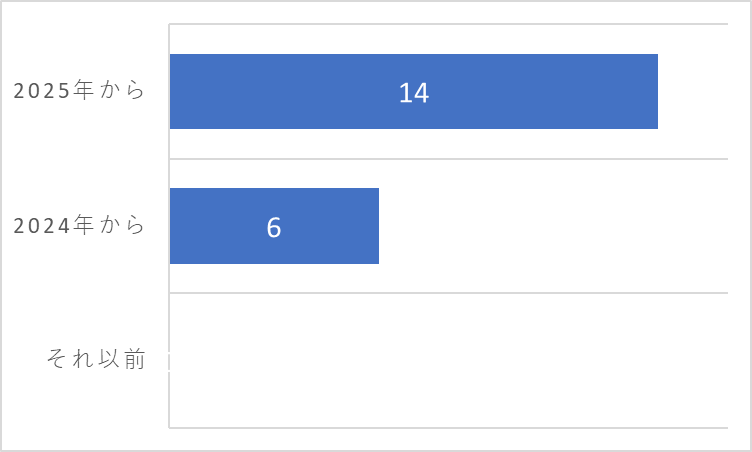Viewport: 752px width, 452px height.
Task: Click empty plot space beside the 2024 bar
Action: (x=552, y=226)
